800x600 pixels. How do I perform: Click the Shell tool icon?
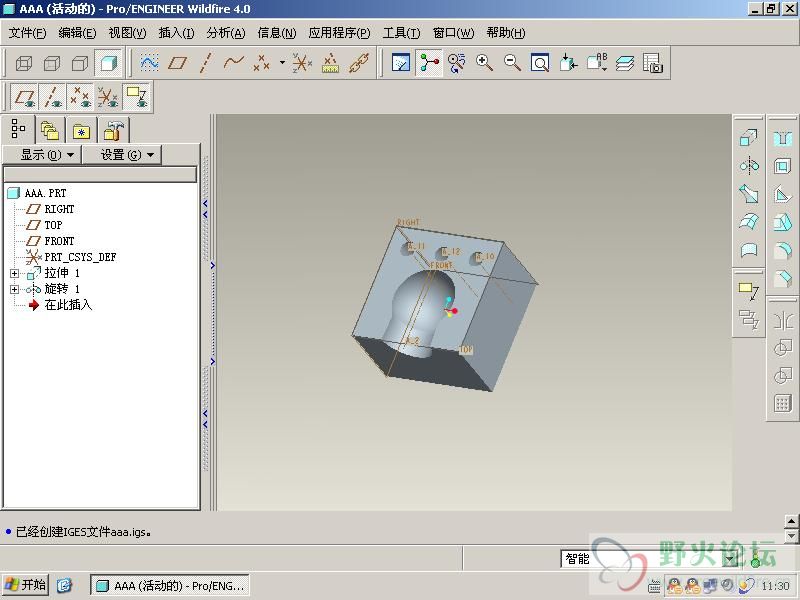tap(783, 166)
